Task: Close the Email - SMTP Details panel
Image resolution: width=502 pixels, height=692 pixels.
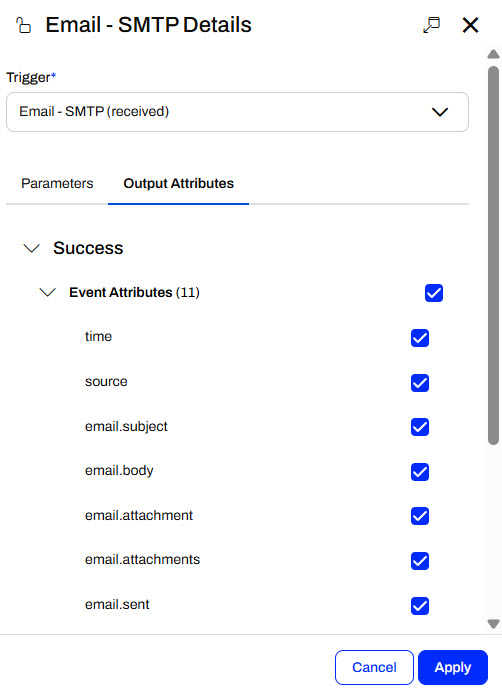Action: 470,25
